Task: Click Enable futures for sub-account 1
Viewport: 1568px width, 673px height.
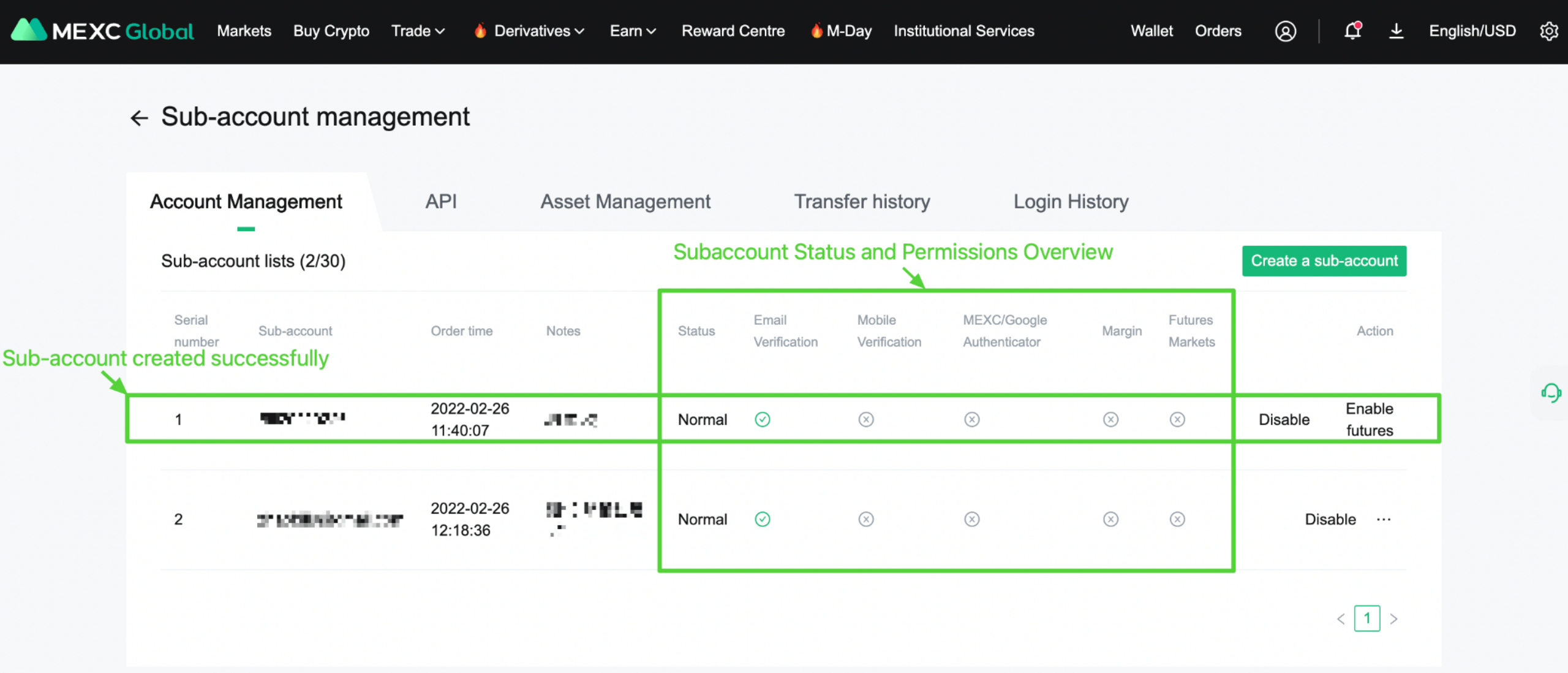Action: point(1369,419)
